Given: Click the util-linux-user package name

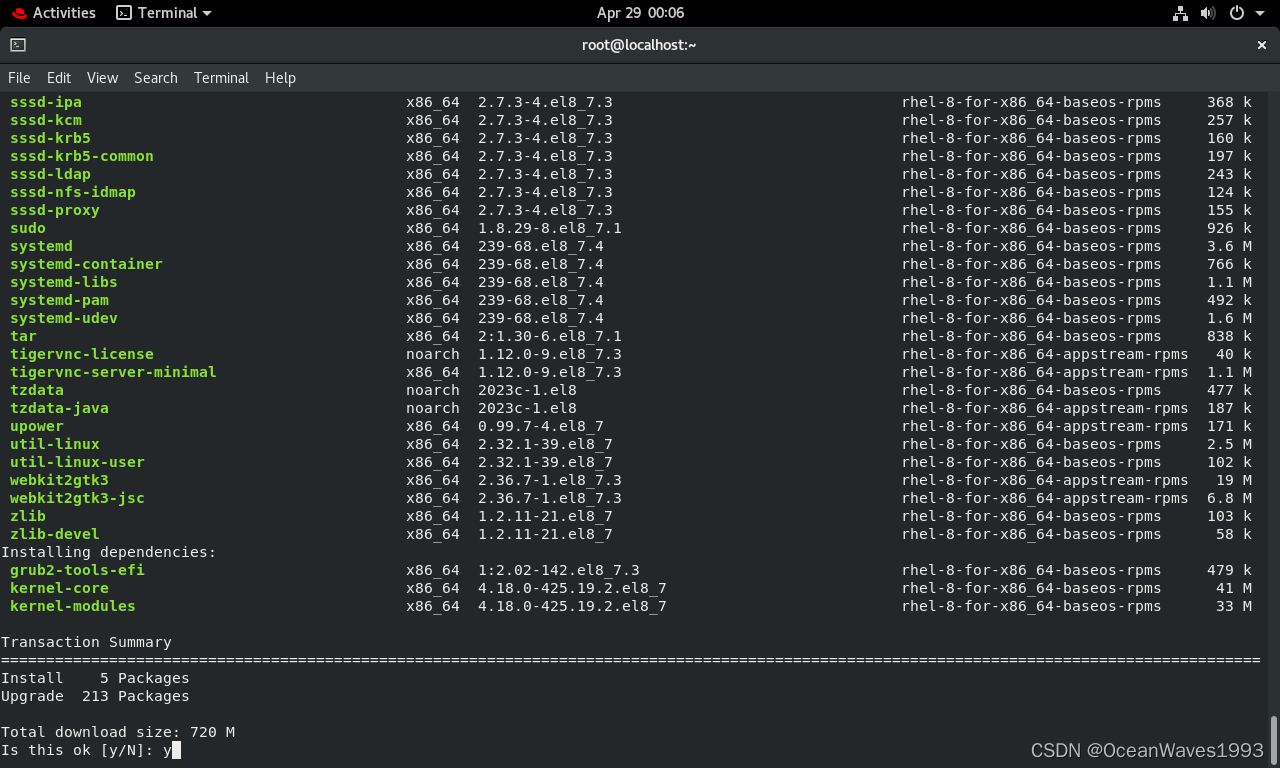Looking at the screenshot, I should (x=77, y=462).
